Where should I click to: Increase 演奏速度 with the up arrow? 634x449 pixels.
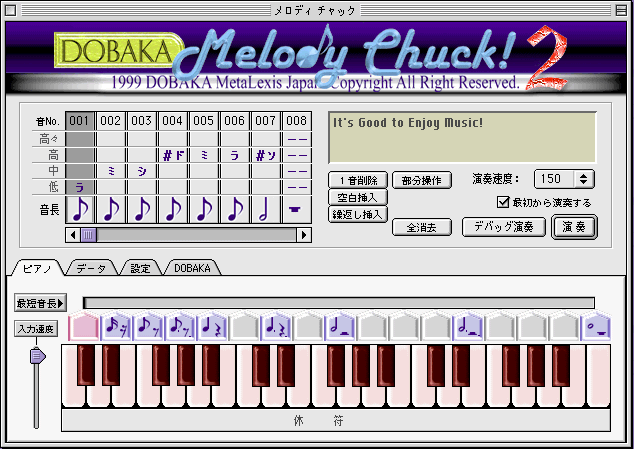(x=583, y=176)
